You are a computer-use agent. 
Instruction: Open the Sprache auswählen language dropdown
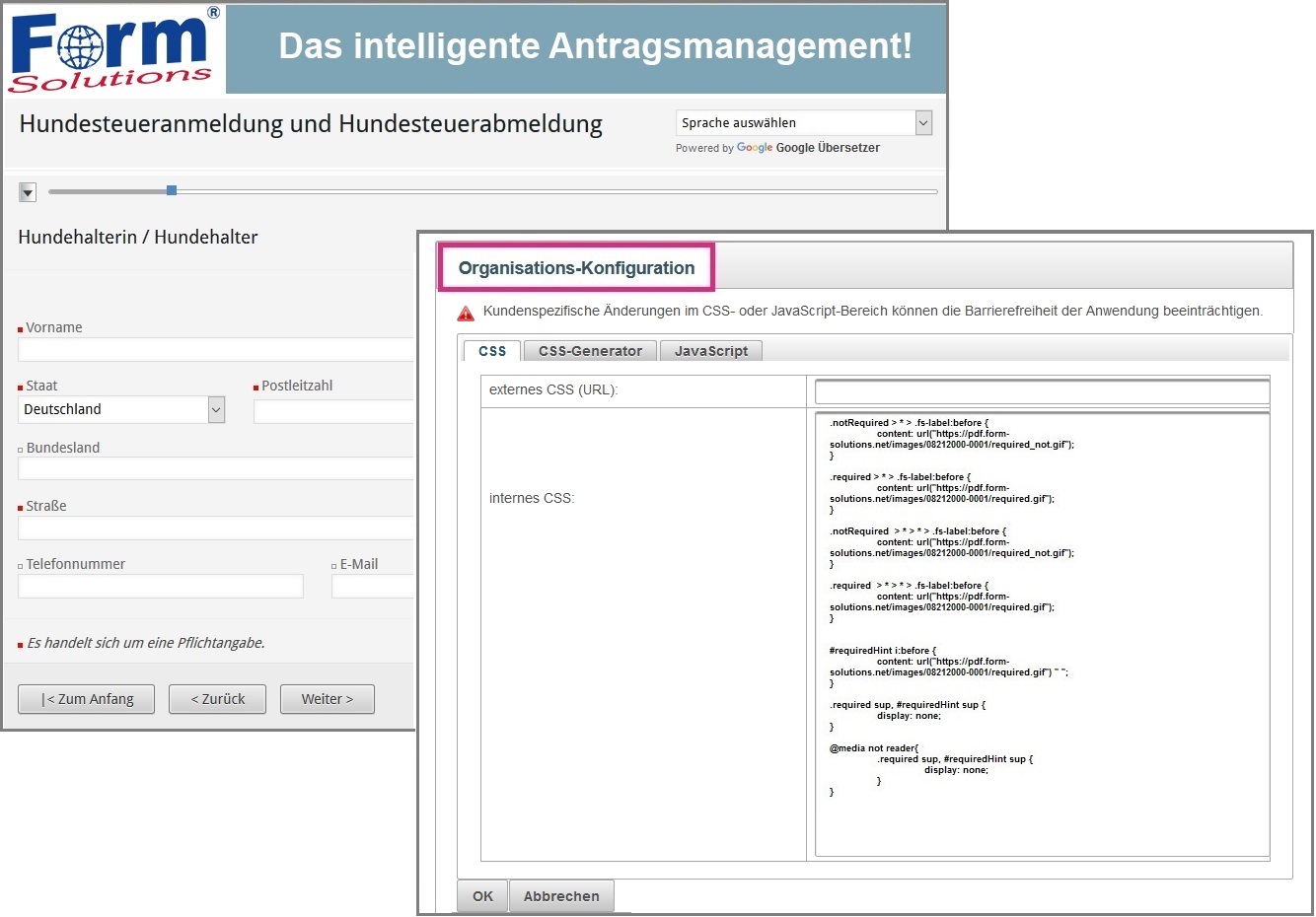[x=803, y=123]
